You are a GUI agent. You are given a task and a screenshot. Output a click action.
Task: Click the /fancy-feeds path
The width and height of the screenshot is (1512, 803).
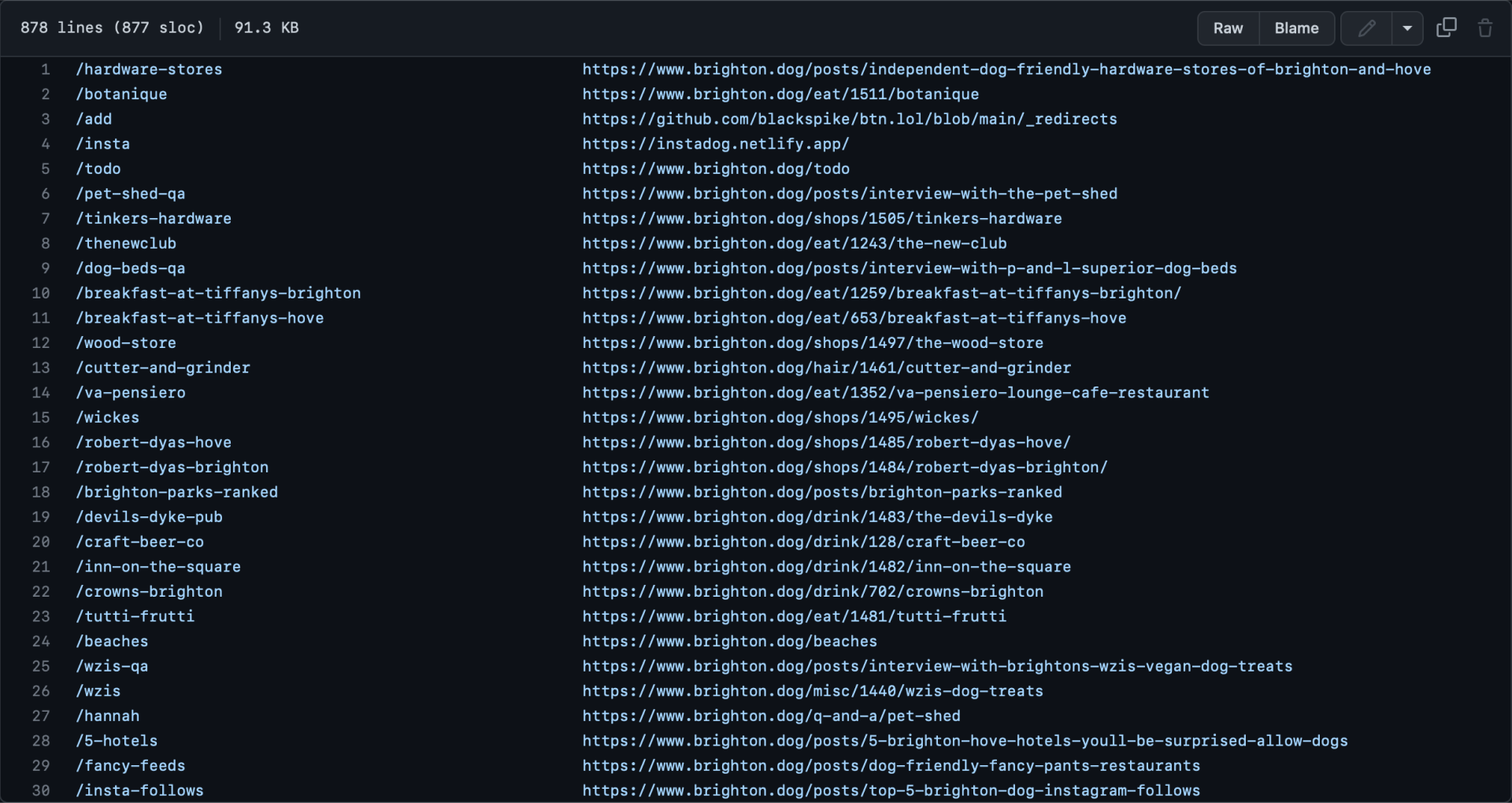[x=131, y=766]
